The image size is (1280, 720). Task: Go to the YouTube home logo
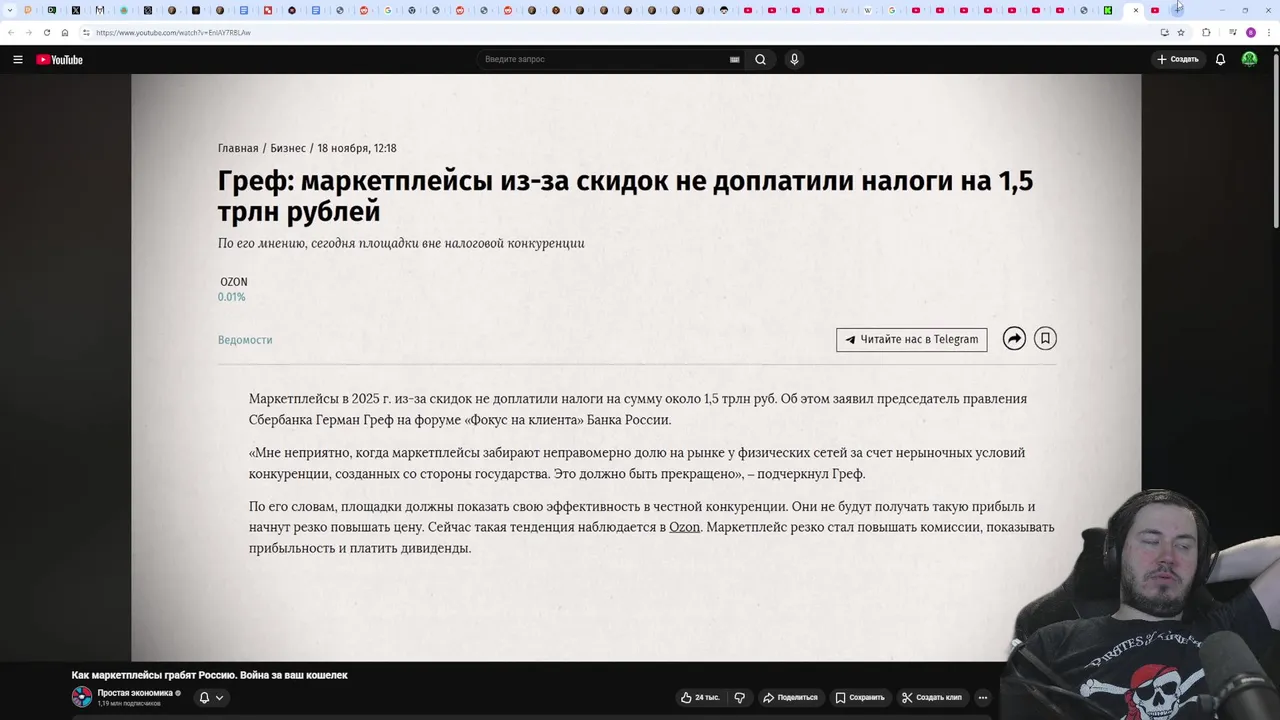[x=60, y=60]
